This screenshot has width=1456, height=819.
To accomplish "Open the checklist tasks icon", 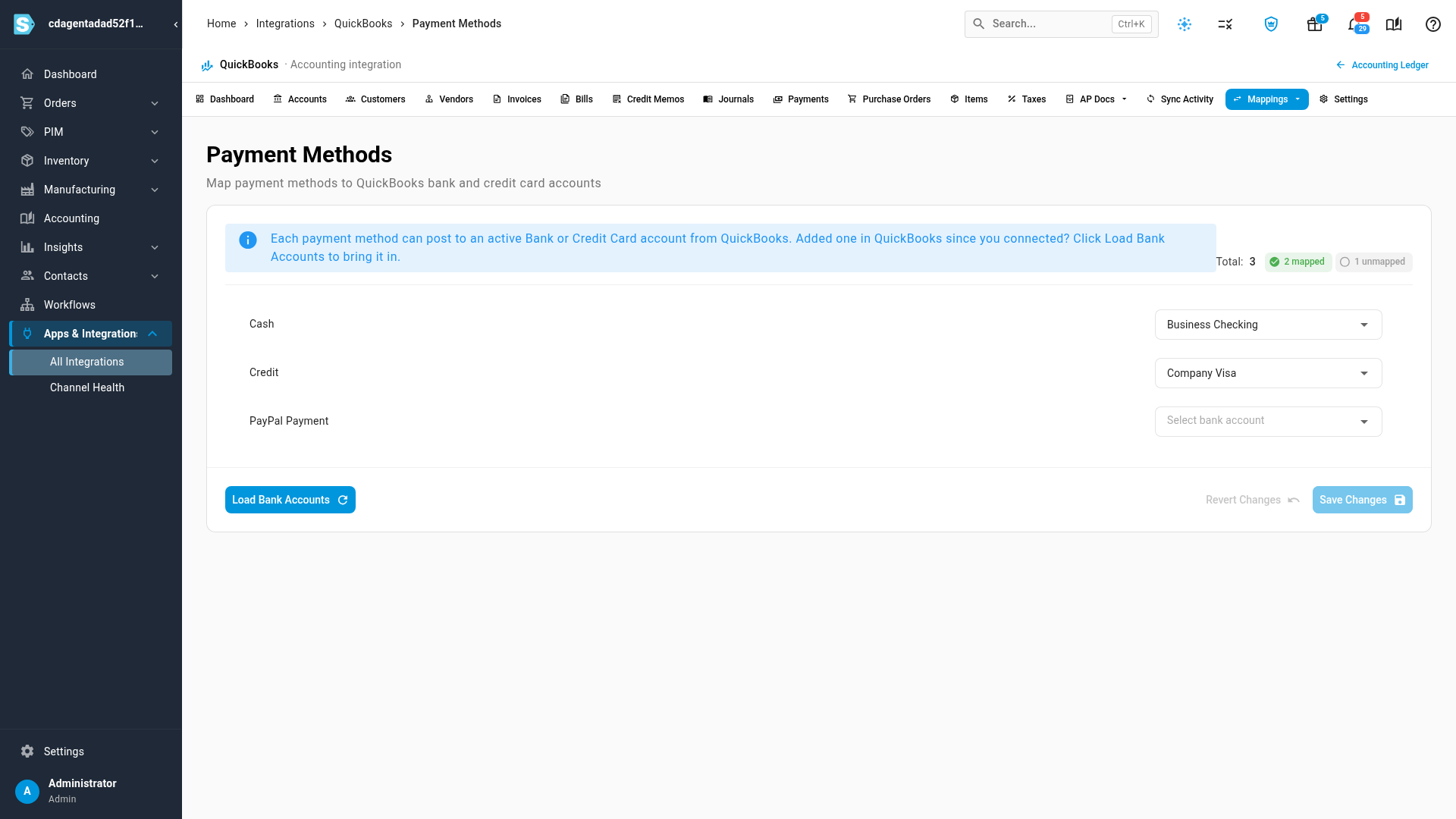I will pyautogui.click(x=1225, y=24).
